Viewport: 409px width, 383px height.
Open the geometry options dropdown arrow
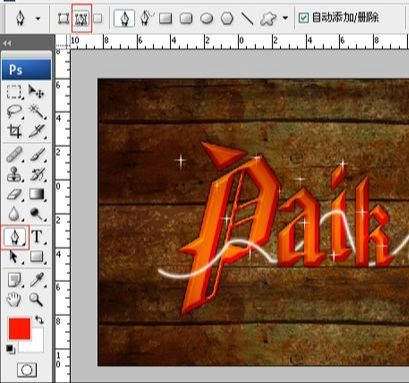pyautogui.click(x=285, y=18)
